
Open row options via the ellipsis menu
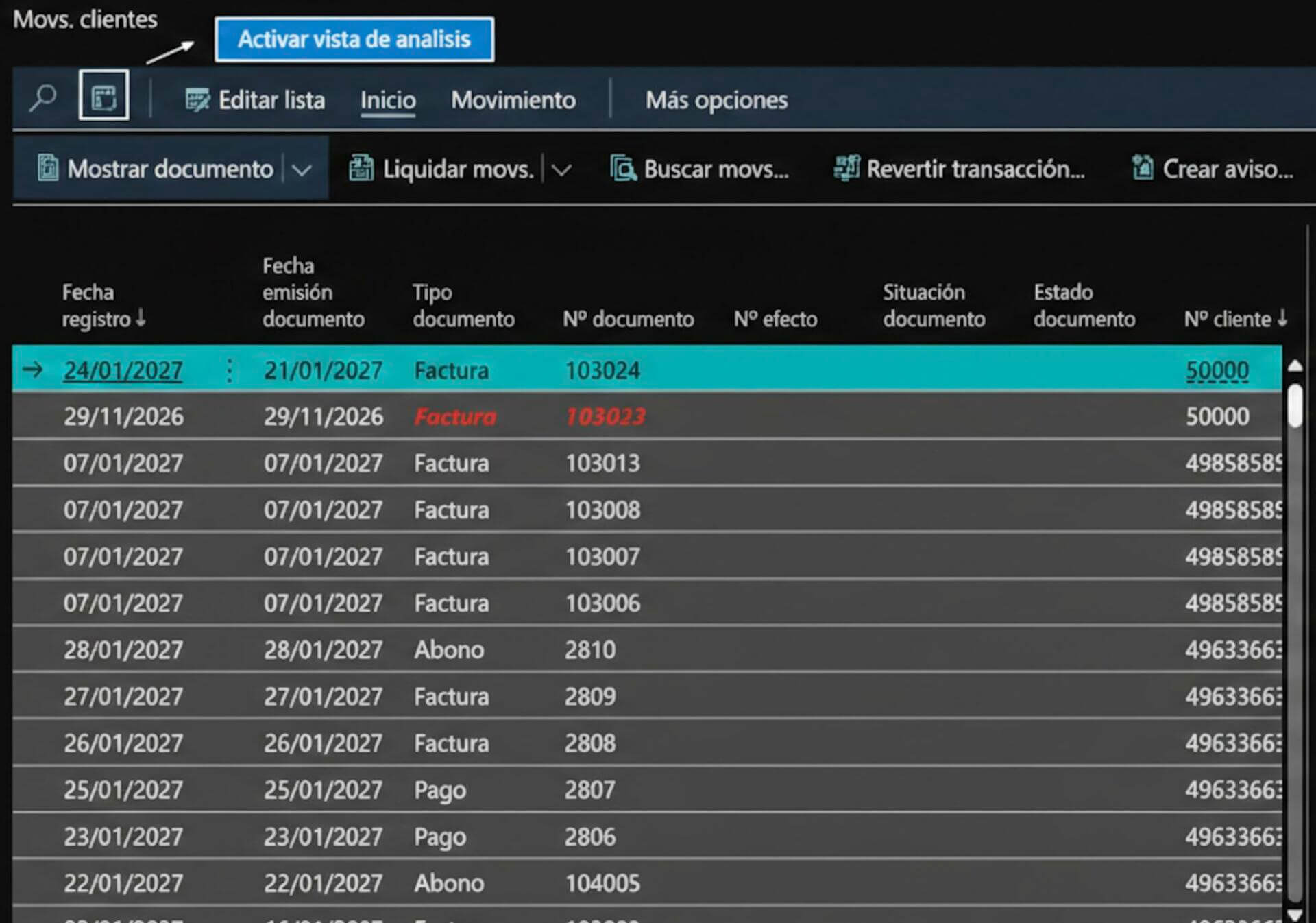229,370
